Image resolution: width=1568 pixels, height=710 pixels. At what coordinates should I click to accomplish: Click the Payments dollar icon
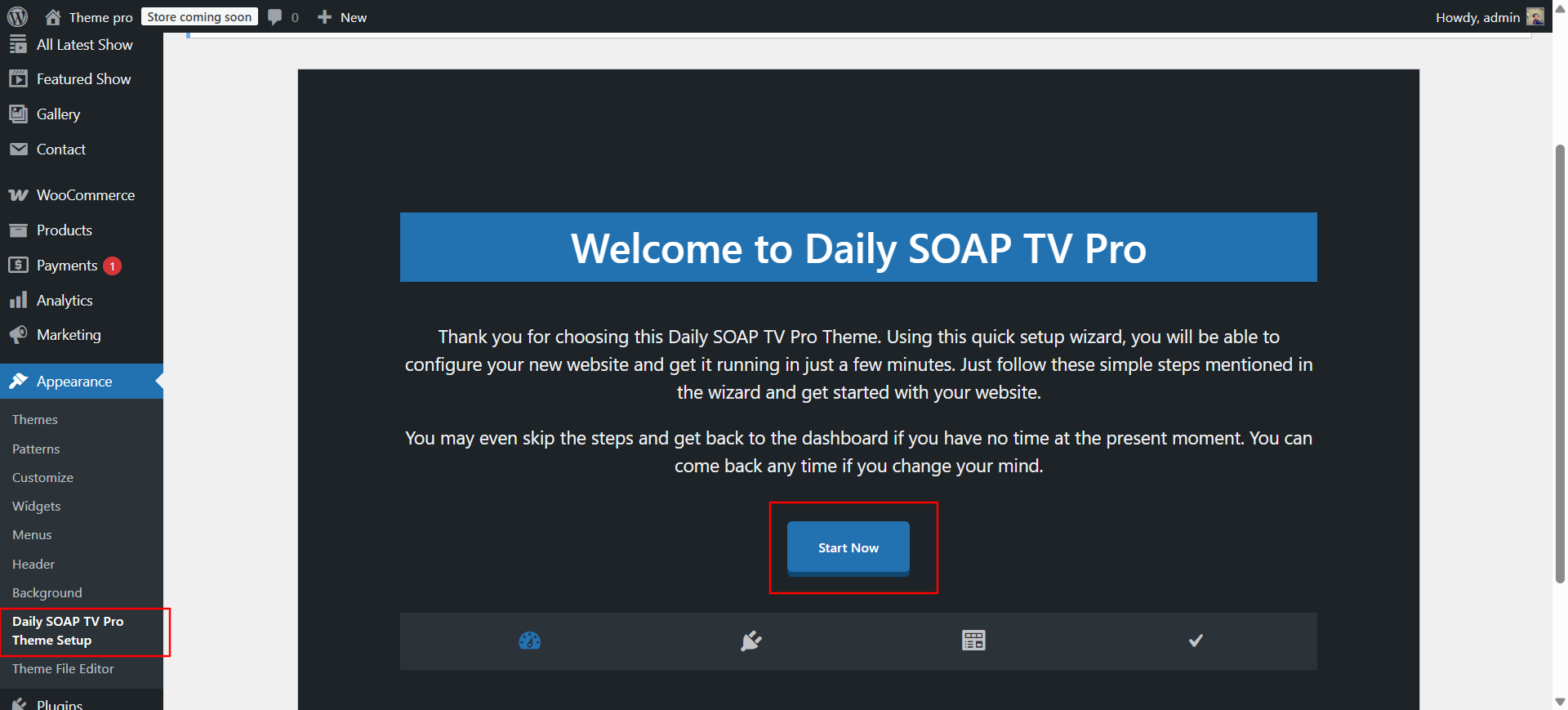coord(18,265)
